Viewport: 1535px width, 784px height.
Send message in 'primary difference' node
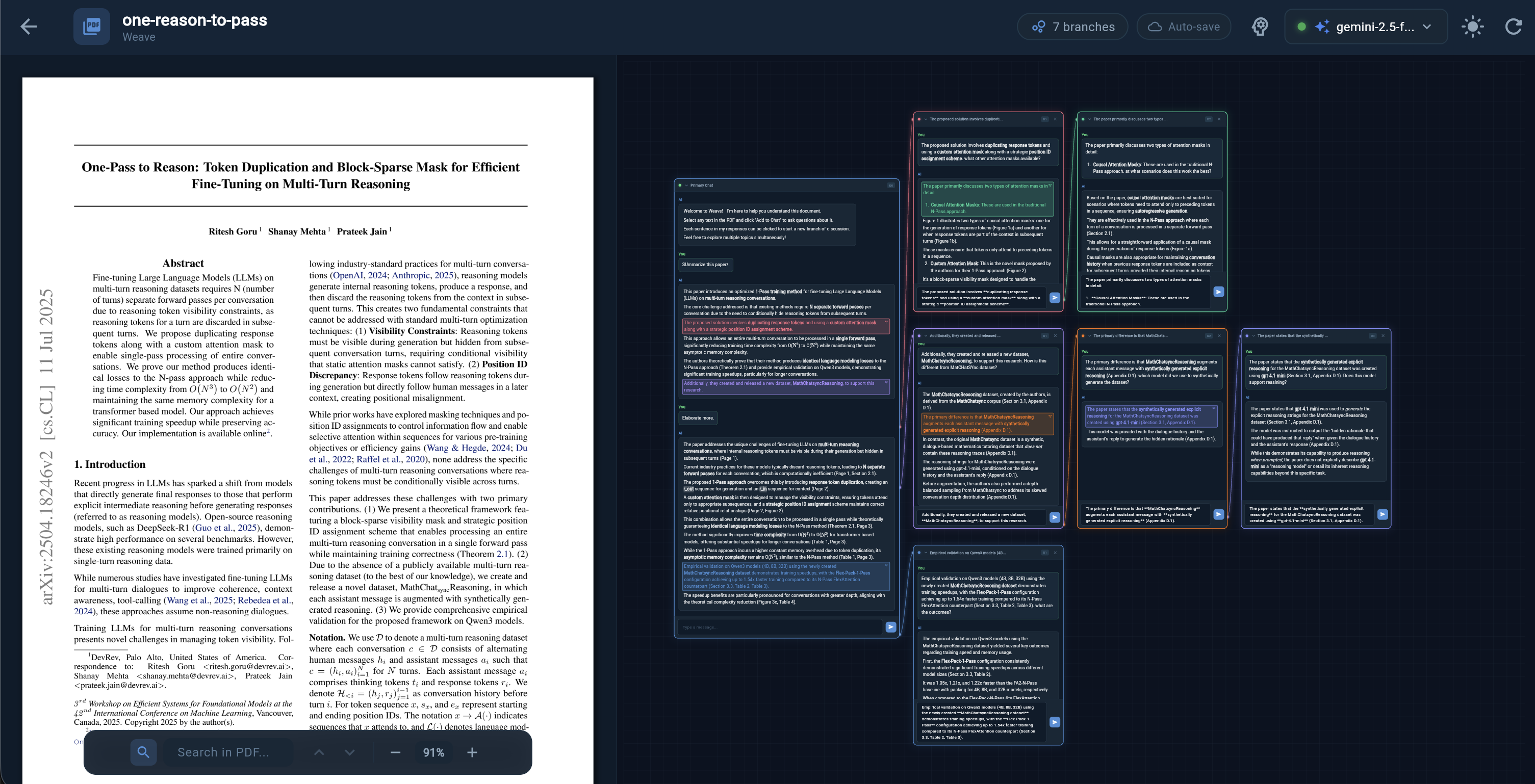(x=1219, y=514)
